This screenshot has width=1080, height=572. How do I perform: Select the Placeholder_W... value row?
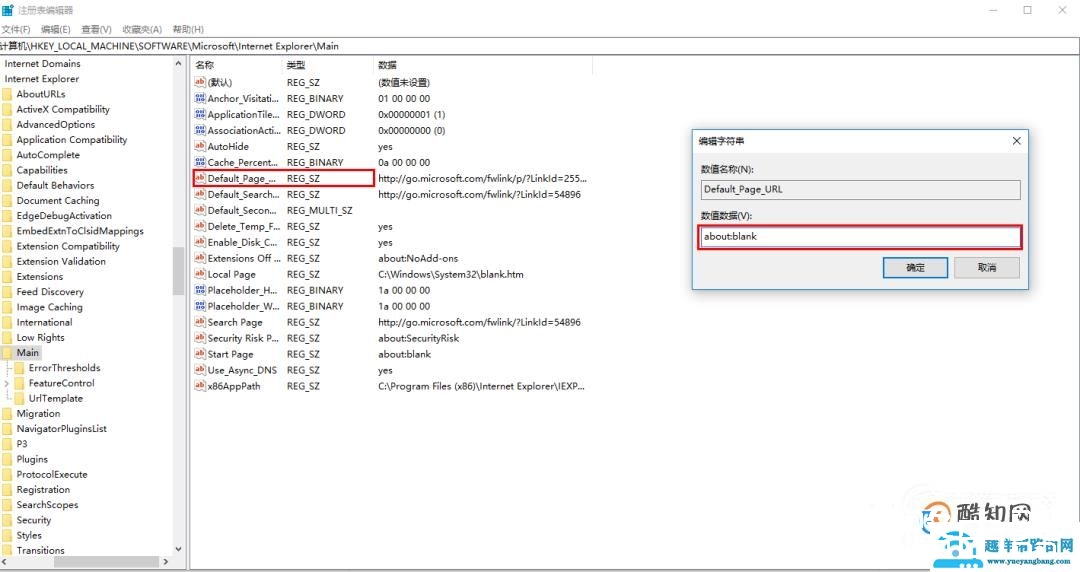(x=391, y=306)
